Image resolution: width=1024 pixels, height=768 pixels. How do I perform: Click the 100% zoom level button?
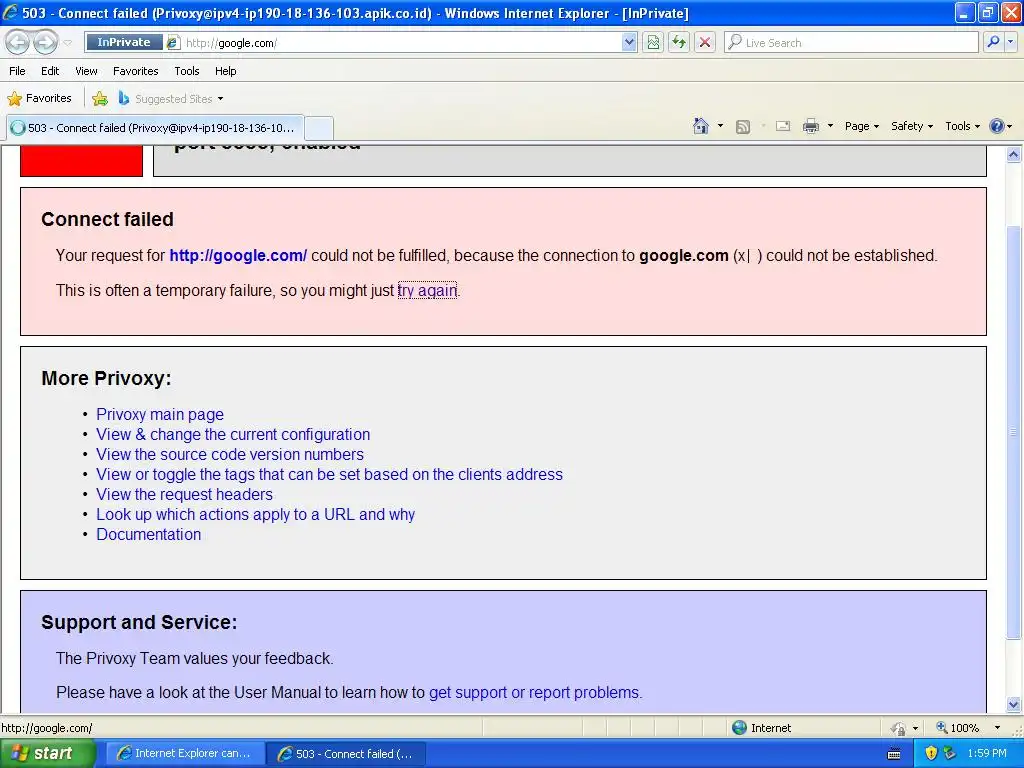click(x=957, y=728)
